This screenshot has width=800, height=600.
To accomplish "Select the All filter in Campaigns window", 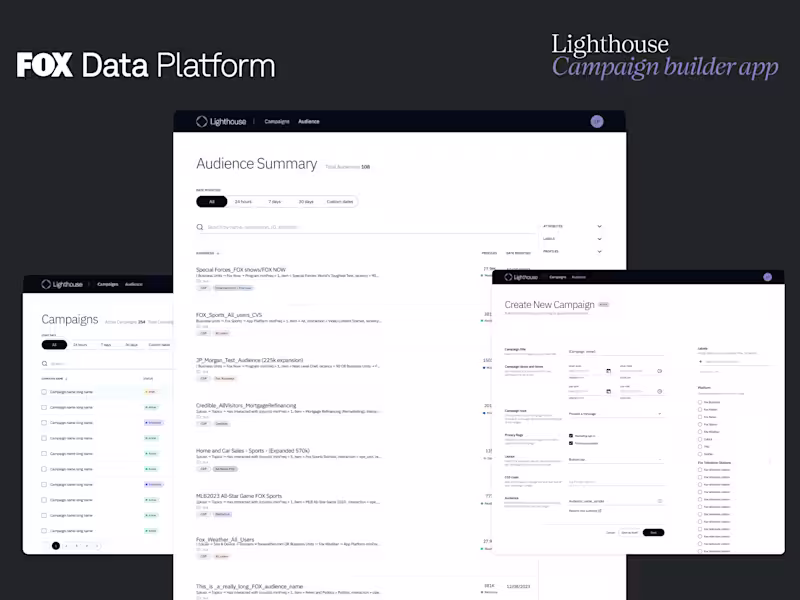I will pyautogui.click(x=54, y=345).
